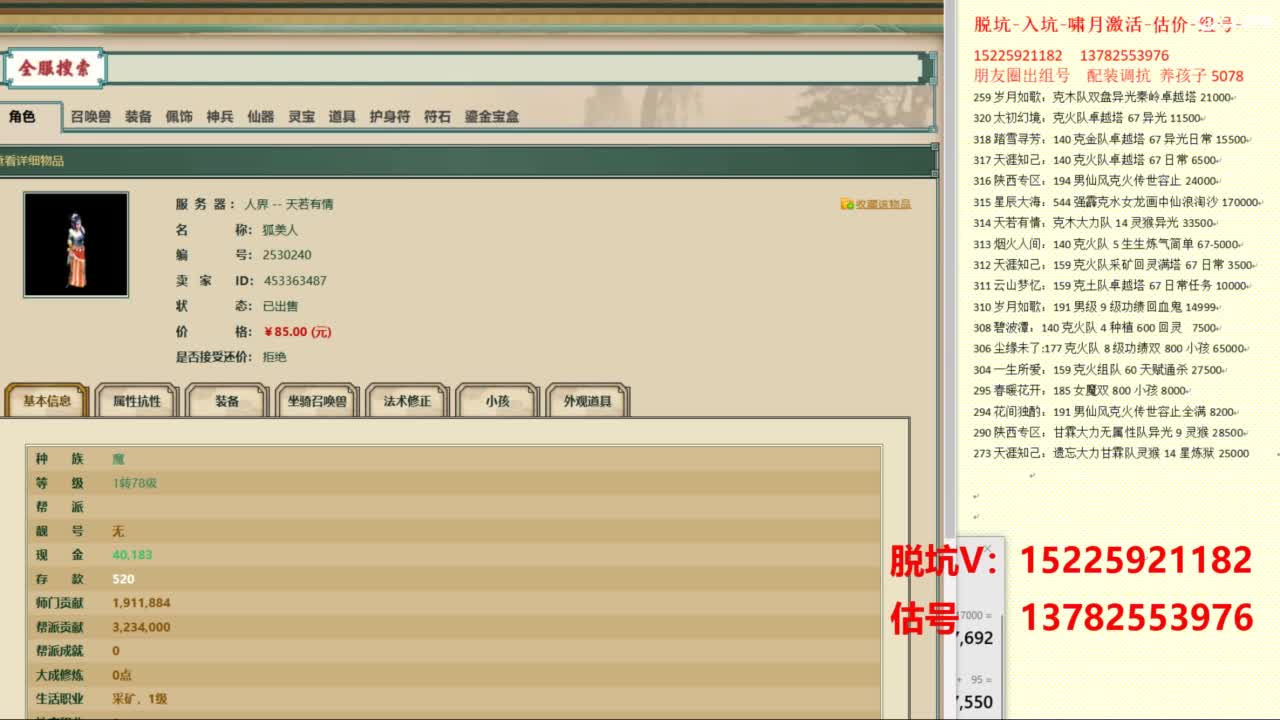Click the 收藏该物品 link text
The image size is (1280, 720).
click(883, 204)
